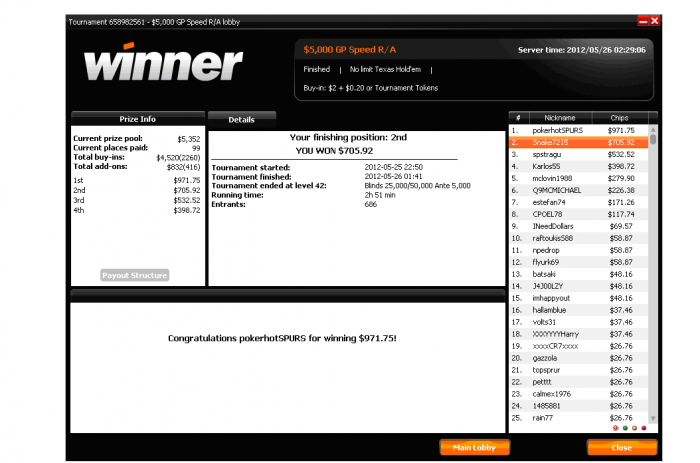700x463 pixels.
Task: Click the player list scroll-down arrow
Action: (653, 419)
